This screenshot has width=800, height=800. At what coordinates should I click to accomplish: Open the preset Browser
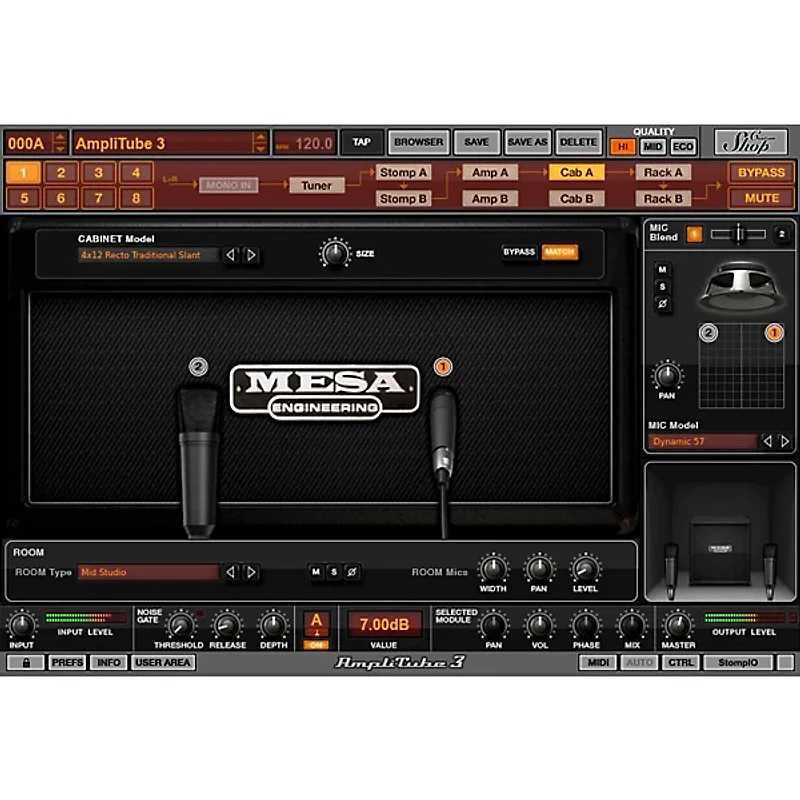[418, 141]
